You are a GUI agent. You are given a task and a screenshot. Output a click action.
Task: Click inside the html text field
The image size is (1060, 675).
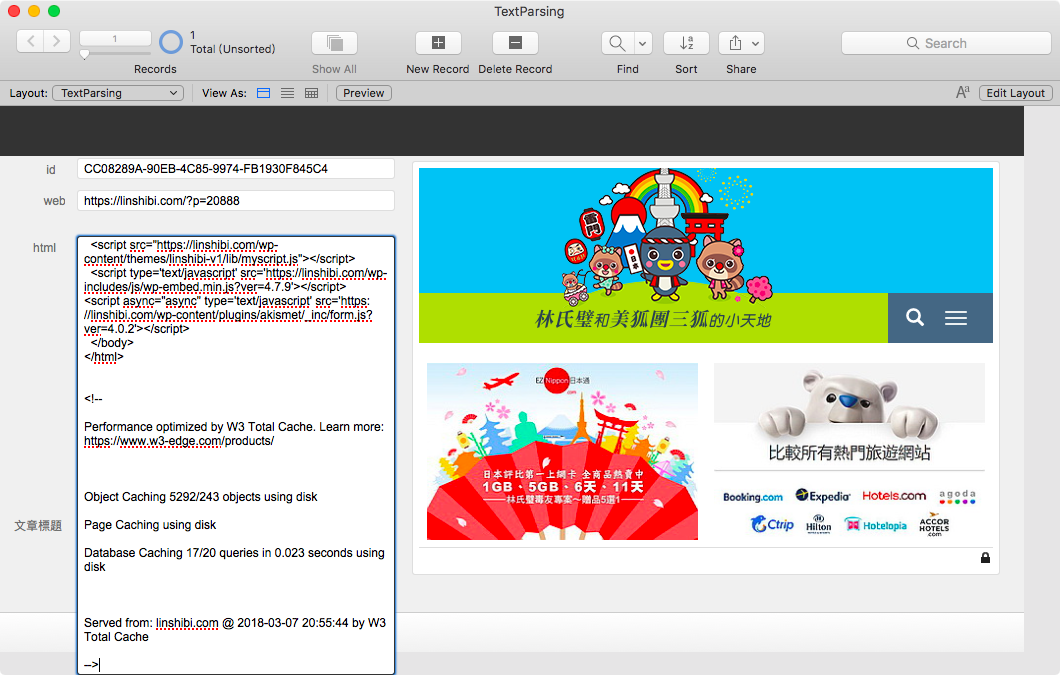[x=235, y=455]
